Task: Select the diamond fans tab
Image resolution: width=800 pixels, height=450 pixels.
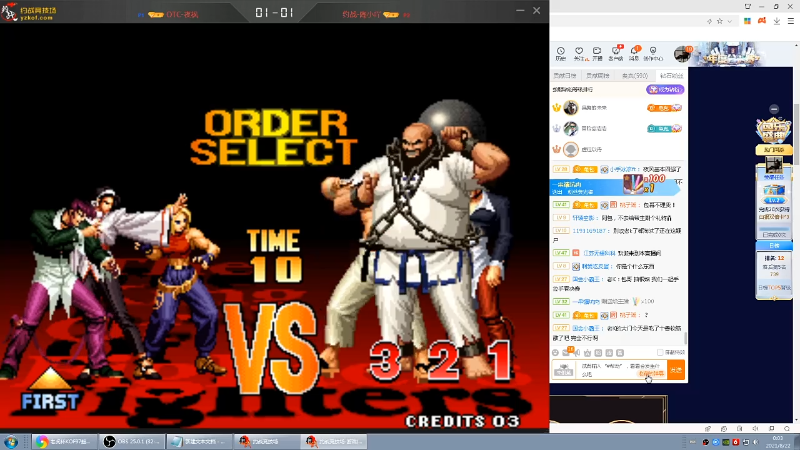Action: (671, 76)
